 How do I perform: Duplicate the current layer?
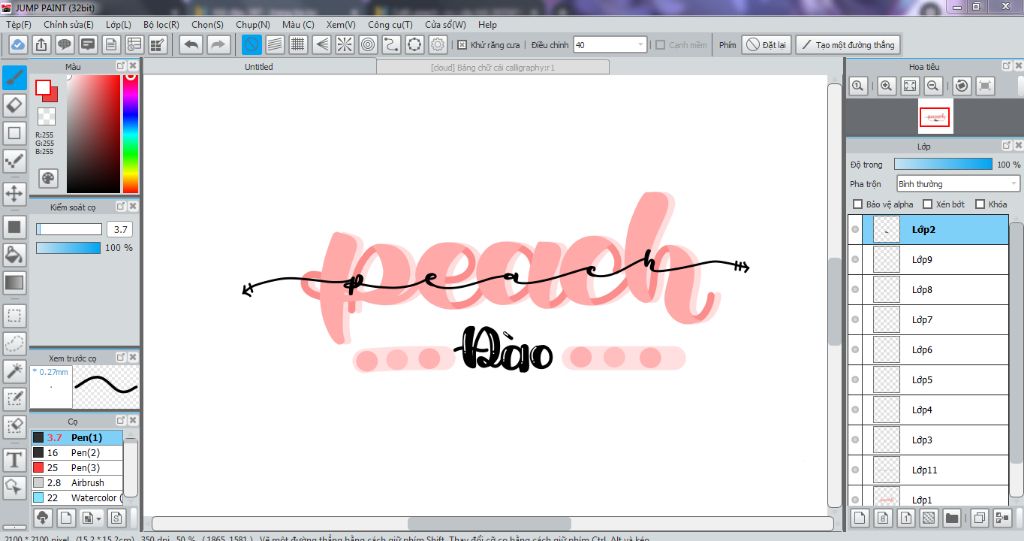[979, 518]
